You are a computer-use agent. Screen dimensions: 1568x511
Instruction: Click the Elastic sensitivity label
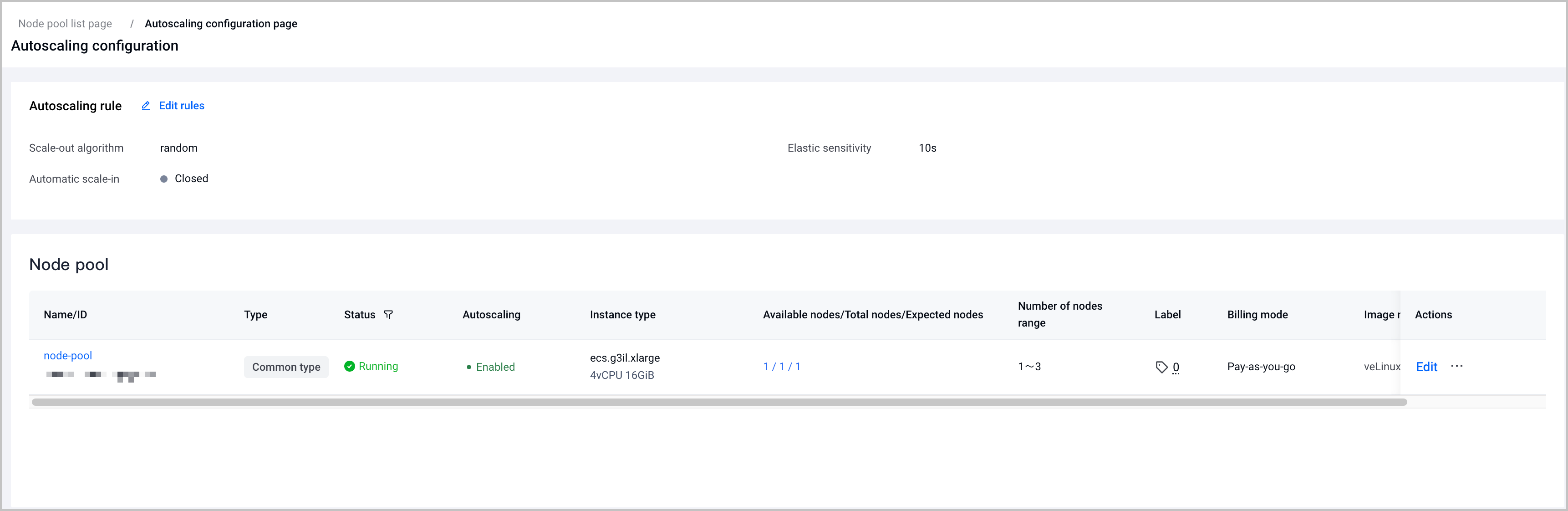[829, 148]
